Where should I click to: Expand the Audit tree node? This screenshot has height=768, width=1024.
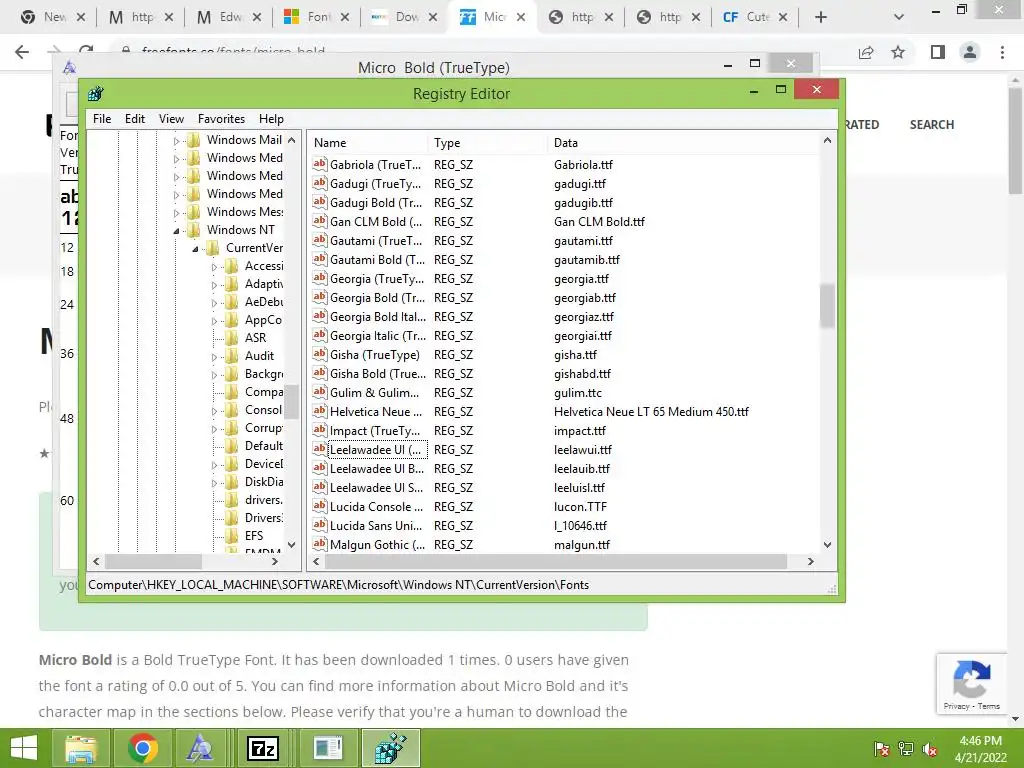point(214,357)
